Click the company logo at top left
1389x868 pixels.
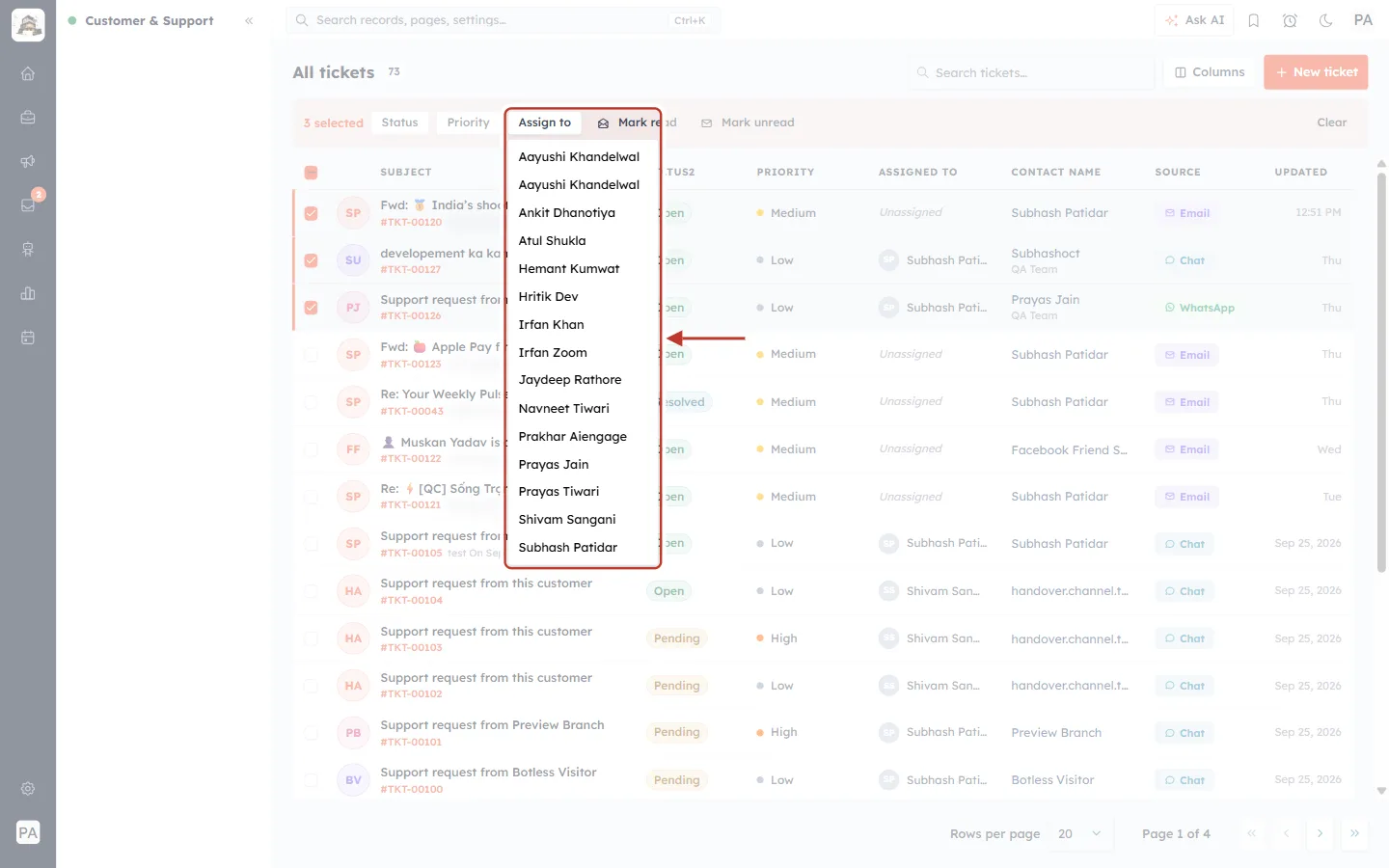point(28,24)
